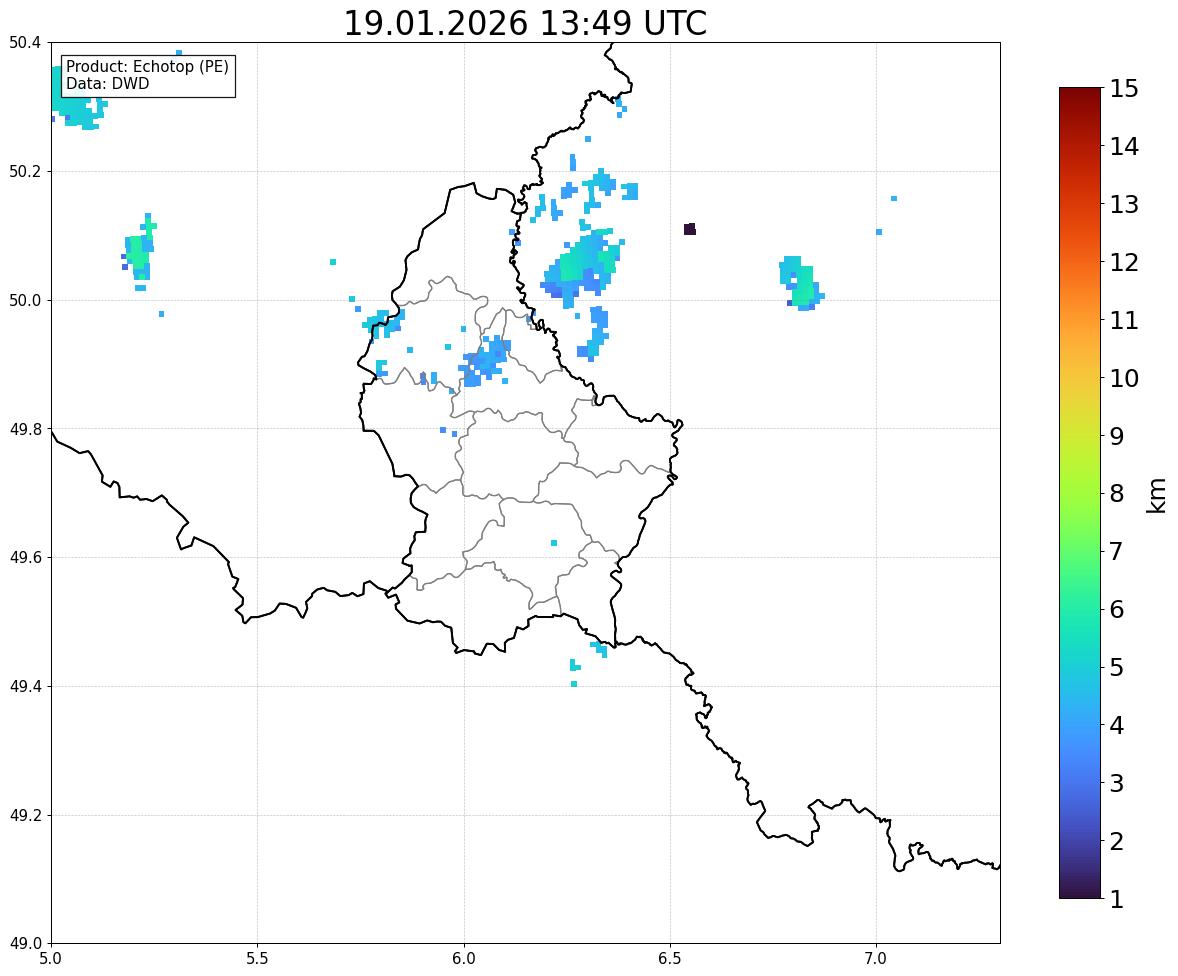Screen dimensions: 1178x976
Task: Click the latitude axis label '50.2'
Action: pyautogui.click(x=25, y=171)
